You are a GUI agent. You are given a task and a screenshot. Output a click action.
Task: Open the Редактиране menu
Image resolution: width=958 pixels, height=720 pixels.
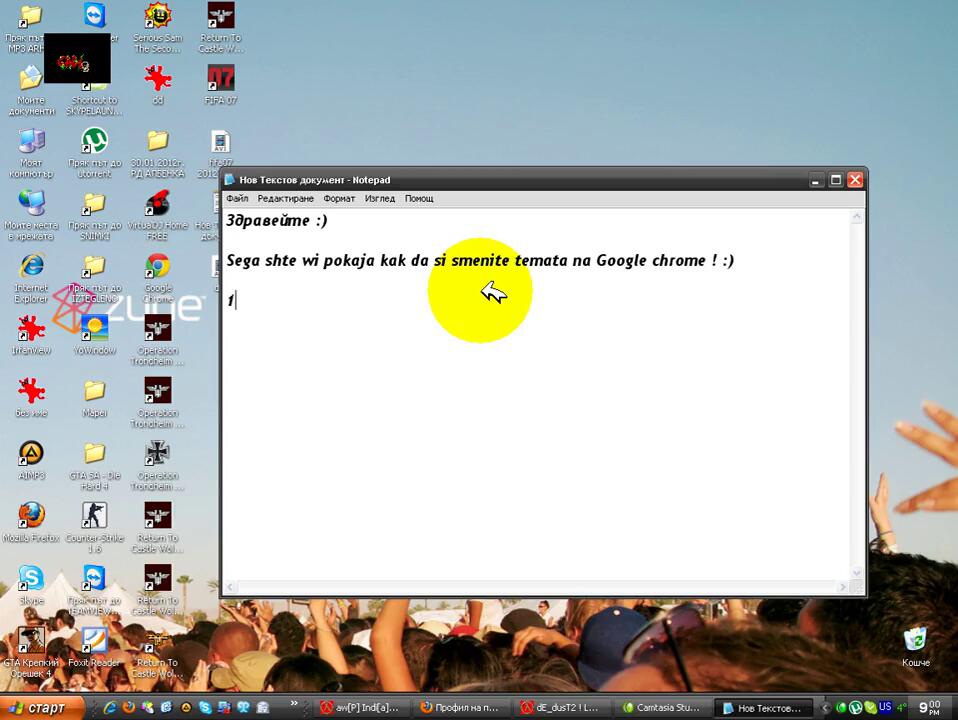[x=285, y=199]
